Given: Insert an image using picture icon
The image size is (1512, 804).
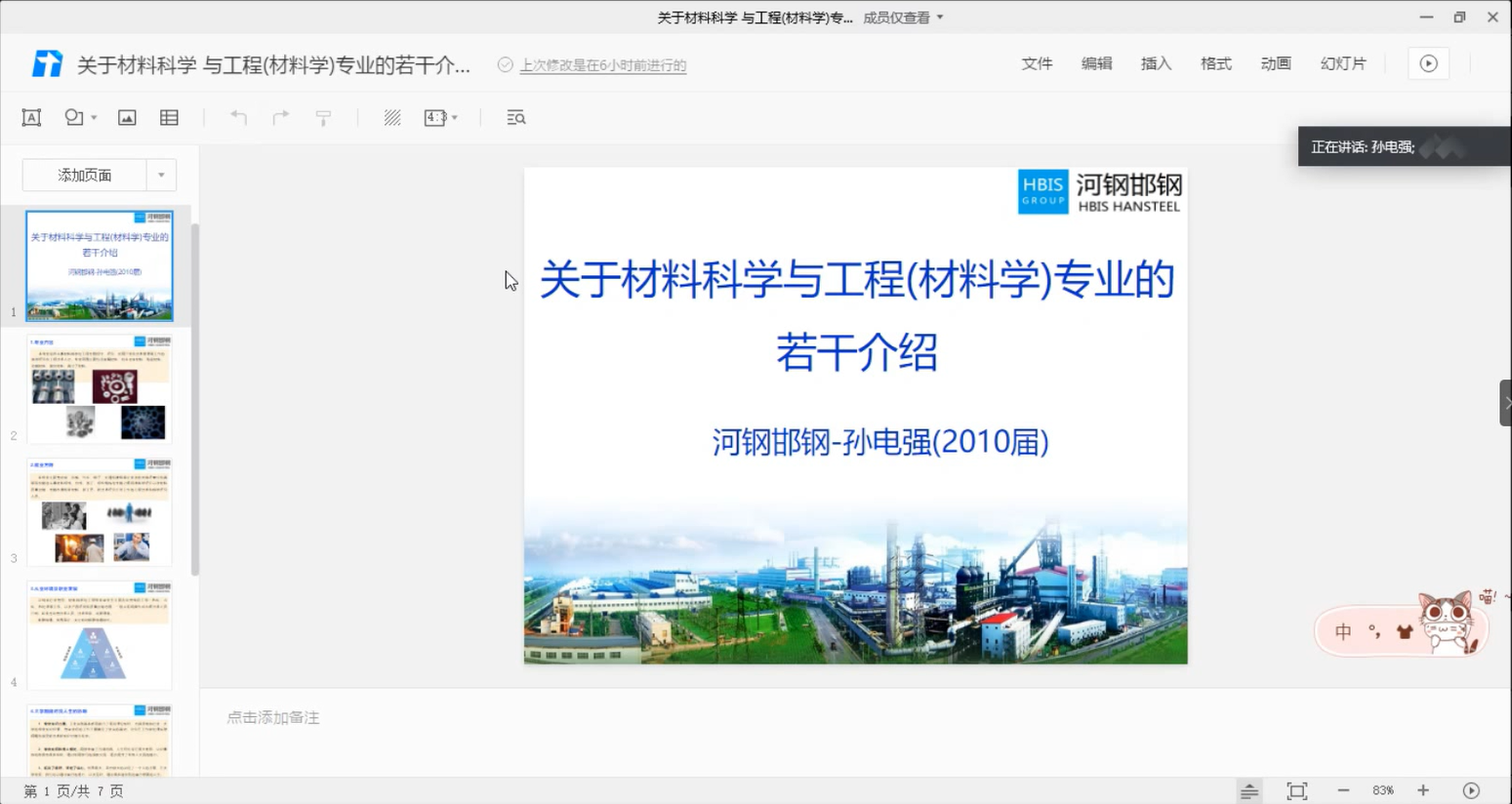Looking at the screenshot, I should [127, 118].
